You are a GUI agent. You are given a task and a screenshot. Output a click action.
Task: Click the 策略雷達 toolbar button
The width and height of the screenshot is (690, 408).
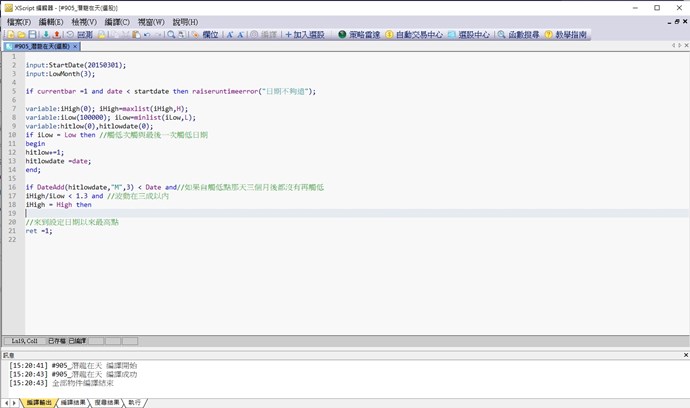pos(359,34)
